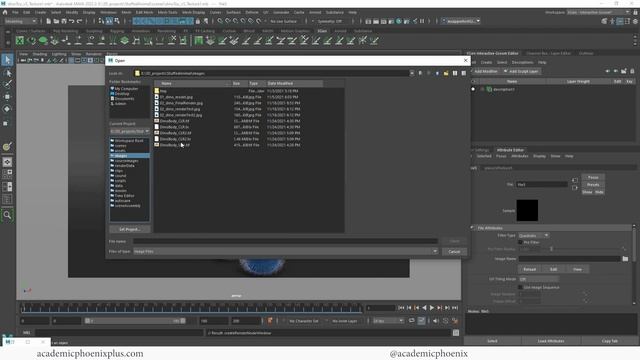Click Cancel in the Open dialog
The height and width of the screenshot is (360, 640).
tap(454, 251)
